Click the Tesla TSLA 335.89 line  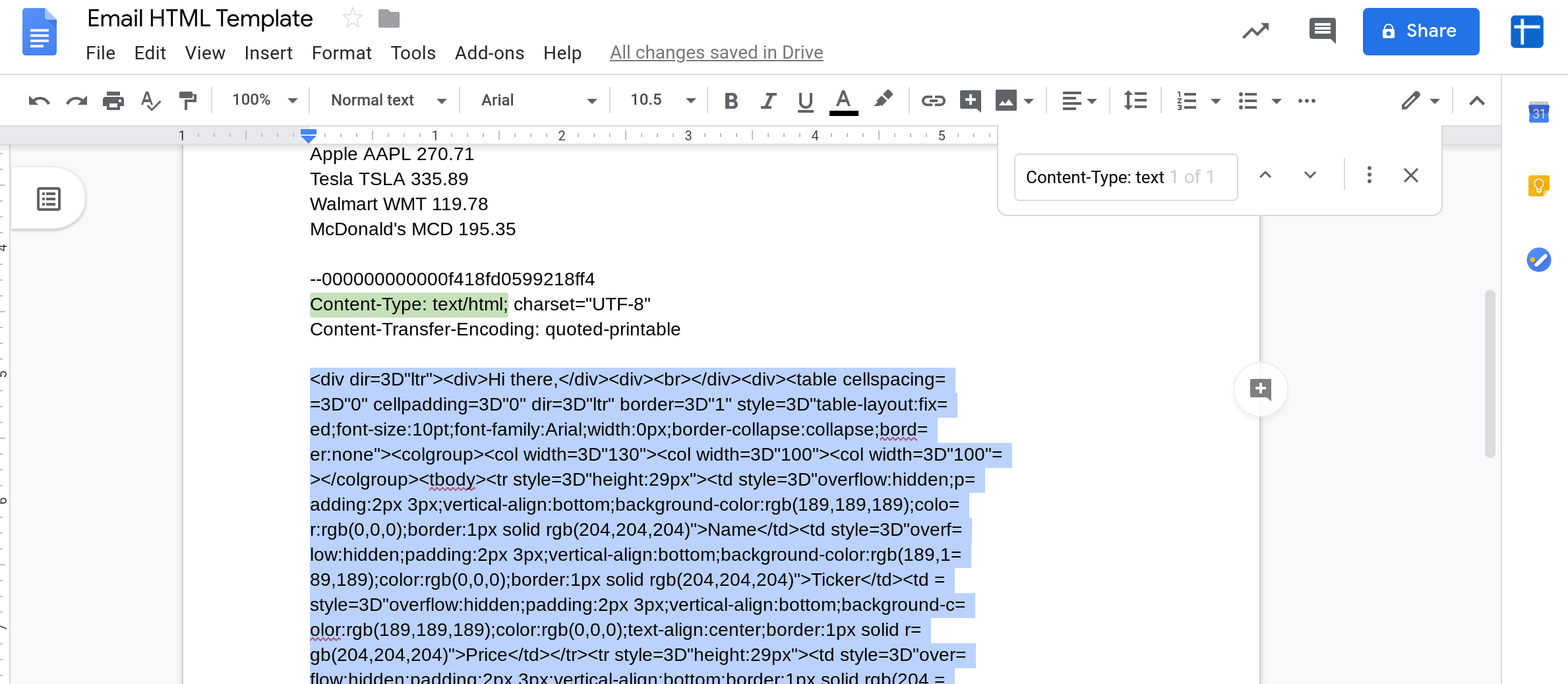(x=389, y=179)
